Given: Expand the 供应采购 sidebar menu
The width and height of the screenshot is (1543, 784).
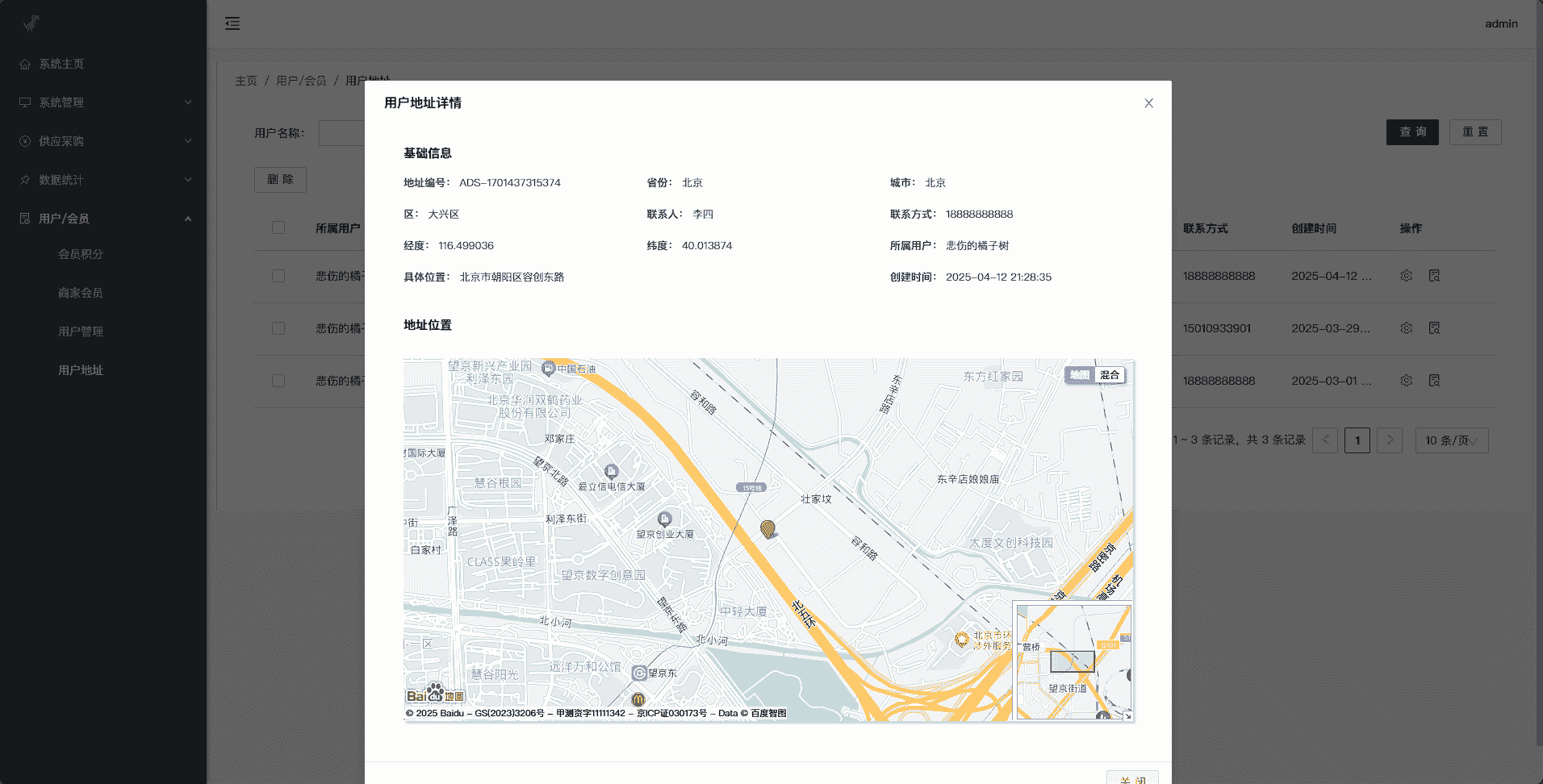Looking at the screenshot, I should coord(103,141).
